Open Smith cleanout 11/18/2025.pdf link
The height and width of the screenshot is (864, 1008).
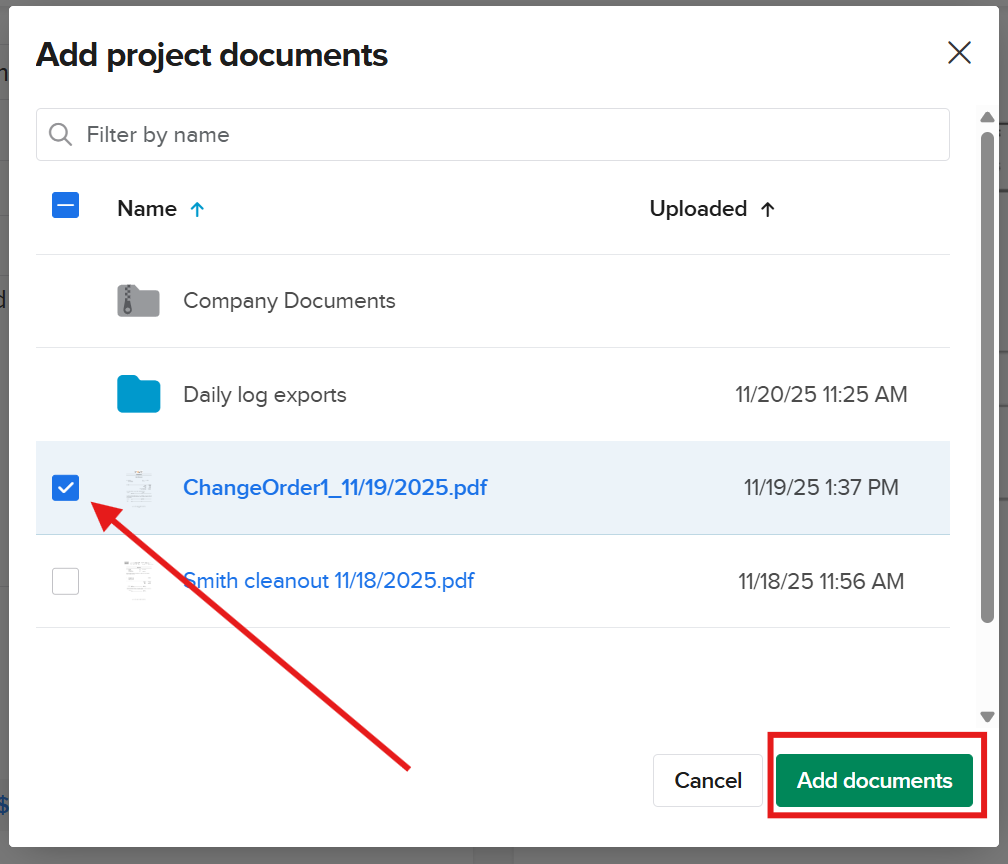click(x=328, y=581)
